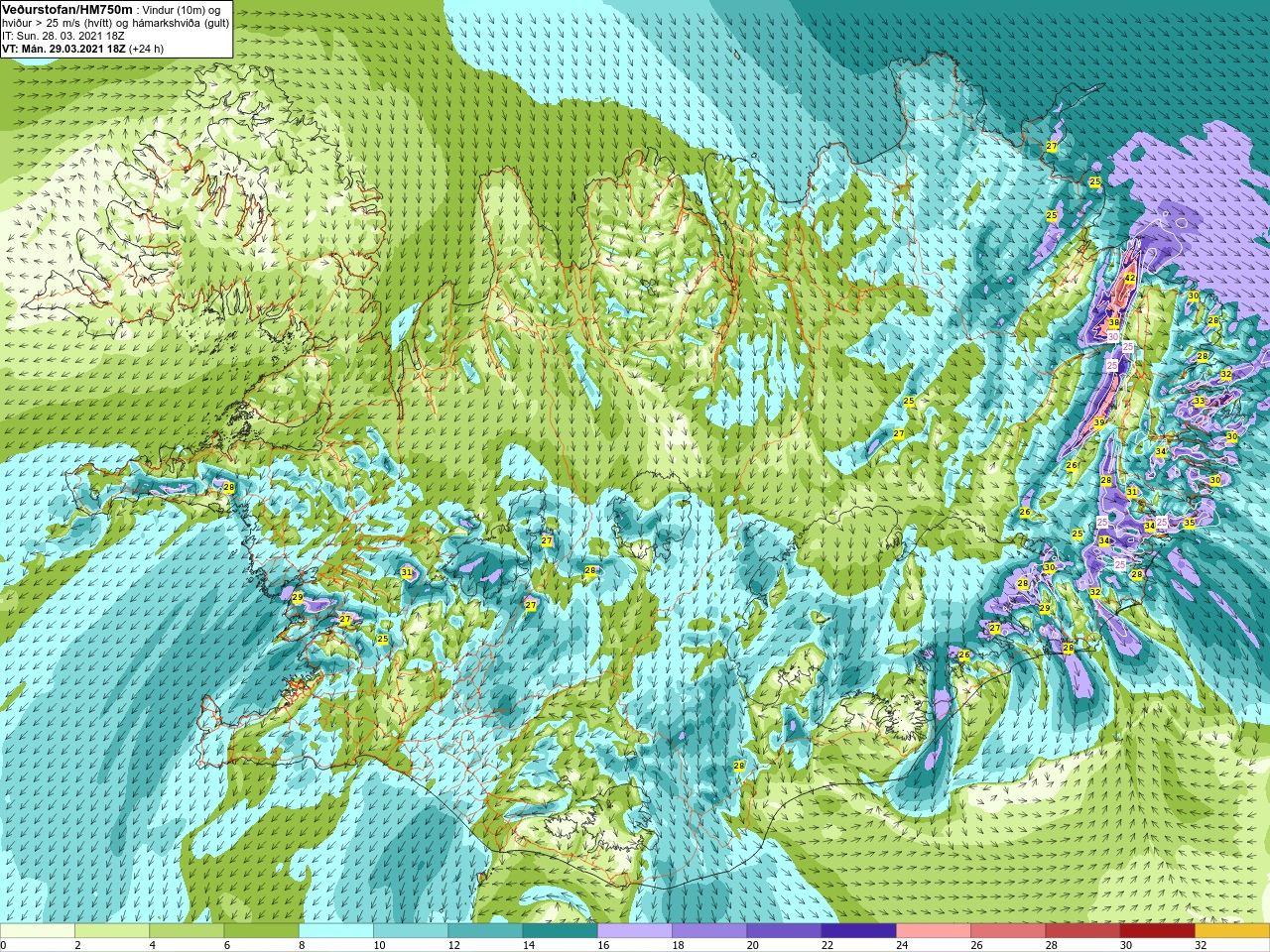Click the header line 'hviður > 25 m/s (hvítt)'
Image resolution: width=1270 pixels, height=952 pixels.
(60, 23)
